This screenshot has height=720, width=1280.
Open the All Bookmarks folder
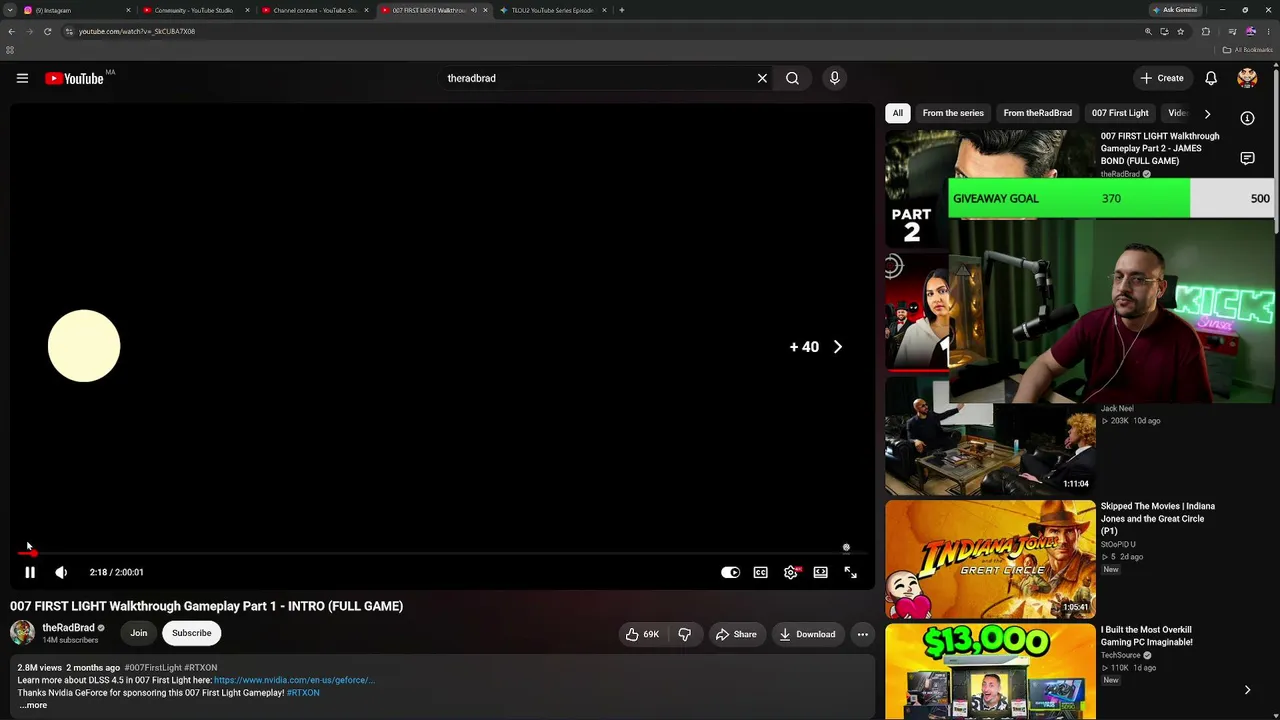[x=1248, y=50]
